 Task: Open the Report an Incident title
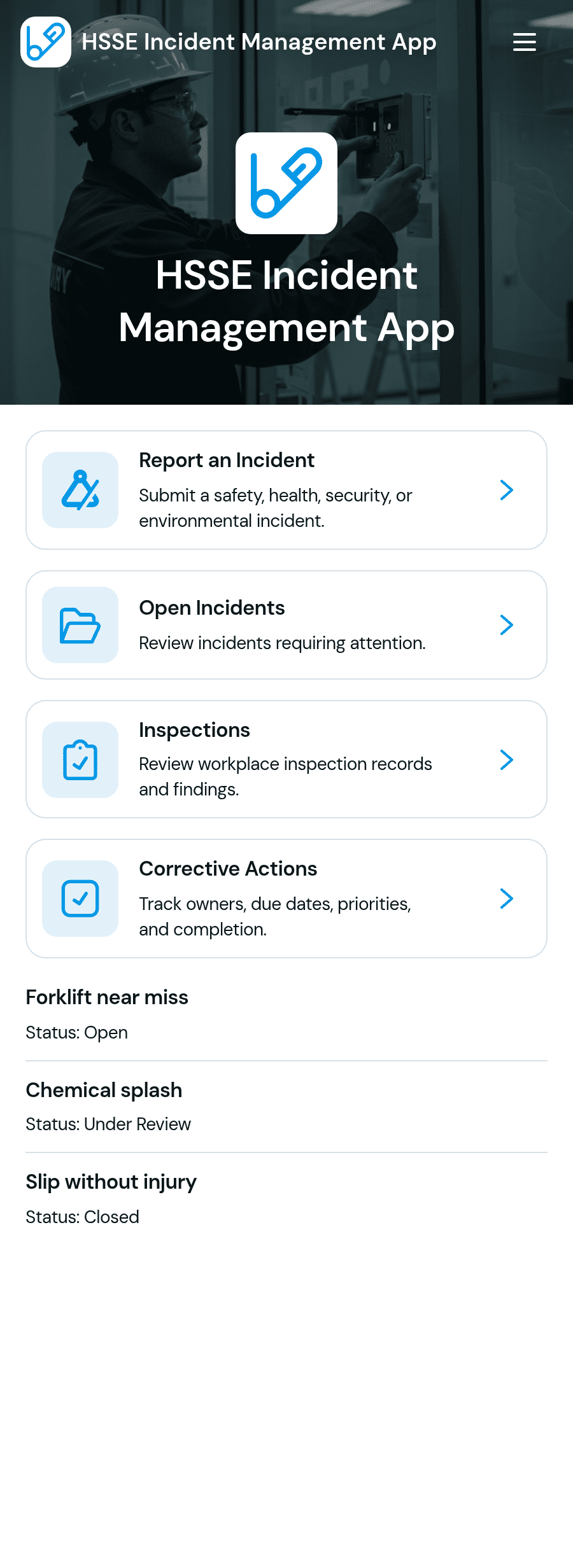(x=227, y=460)
